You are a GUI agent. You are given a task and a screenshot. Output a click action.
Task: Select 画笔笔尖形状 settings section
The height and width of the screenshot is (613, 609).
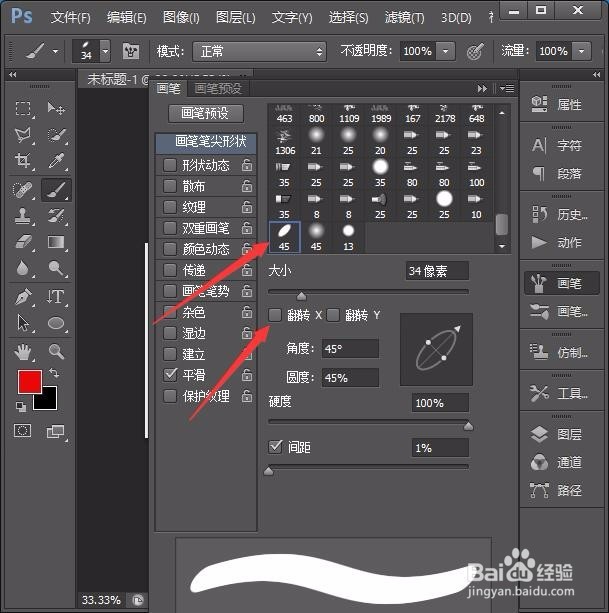pyautogui.click(x=206, y=142)
